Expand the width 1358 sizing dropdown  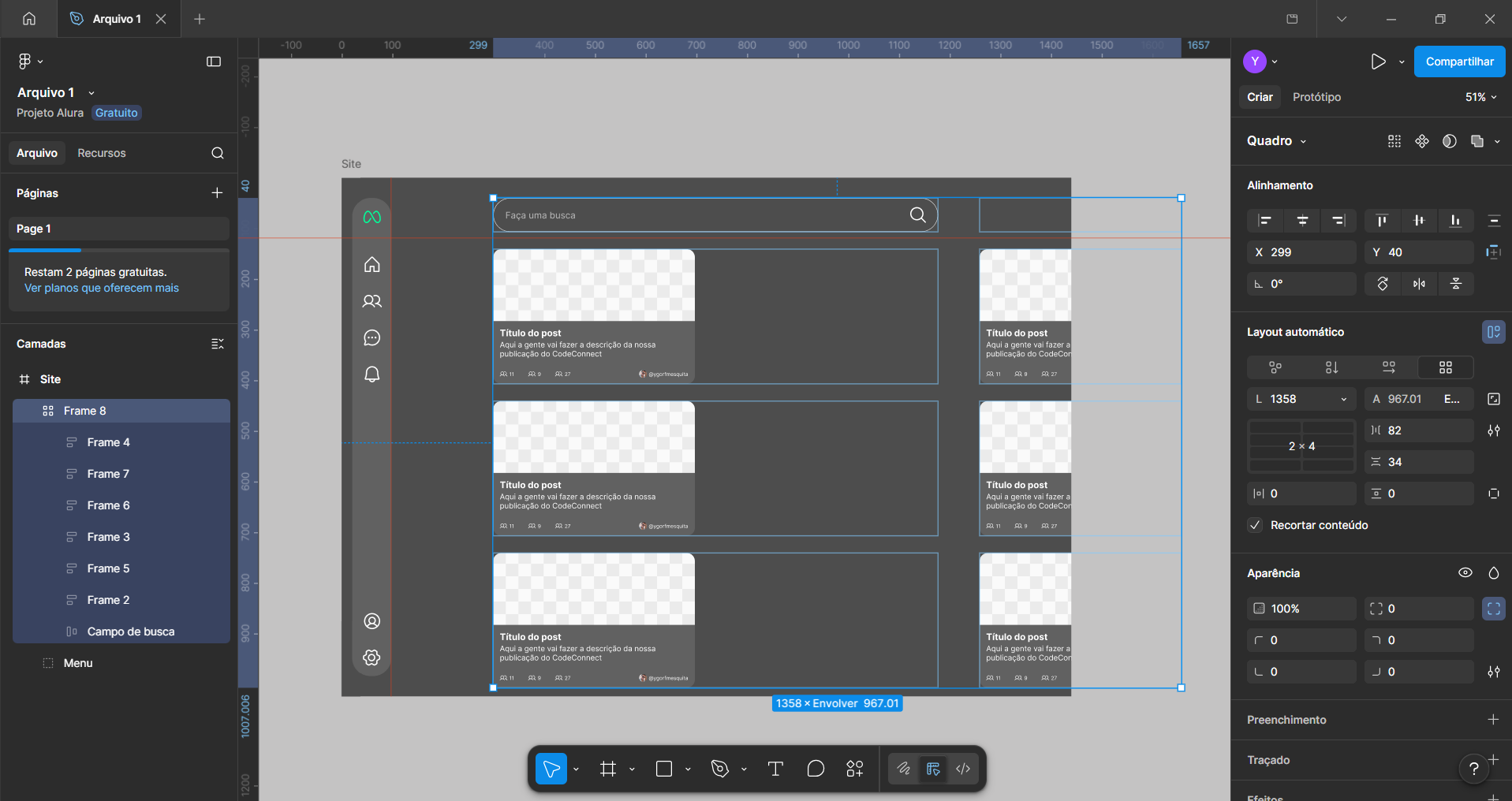tap(1344, 399)
